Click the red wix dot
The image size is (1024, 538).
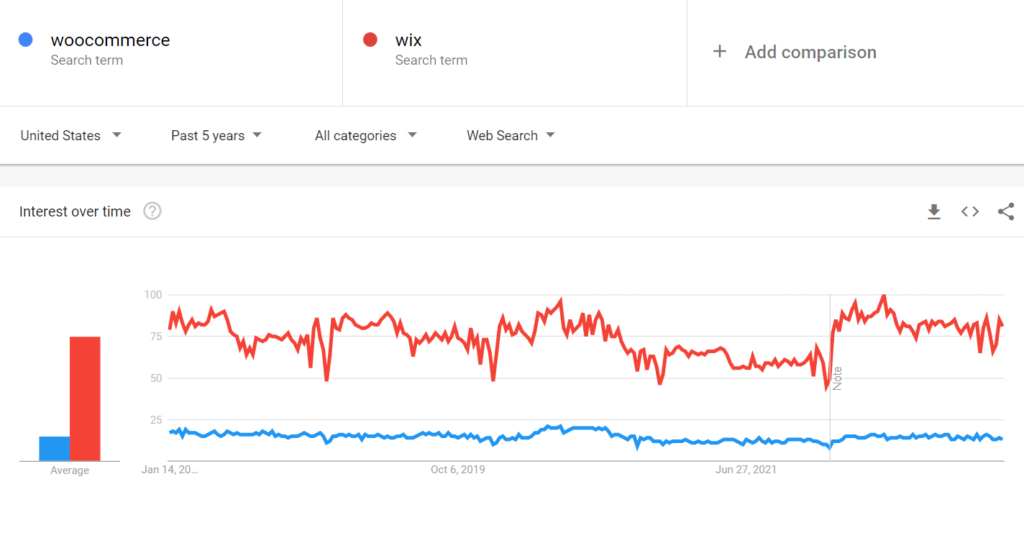pyautogui.click(x=370, y=40)
